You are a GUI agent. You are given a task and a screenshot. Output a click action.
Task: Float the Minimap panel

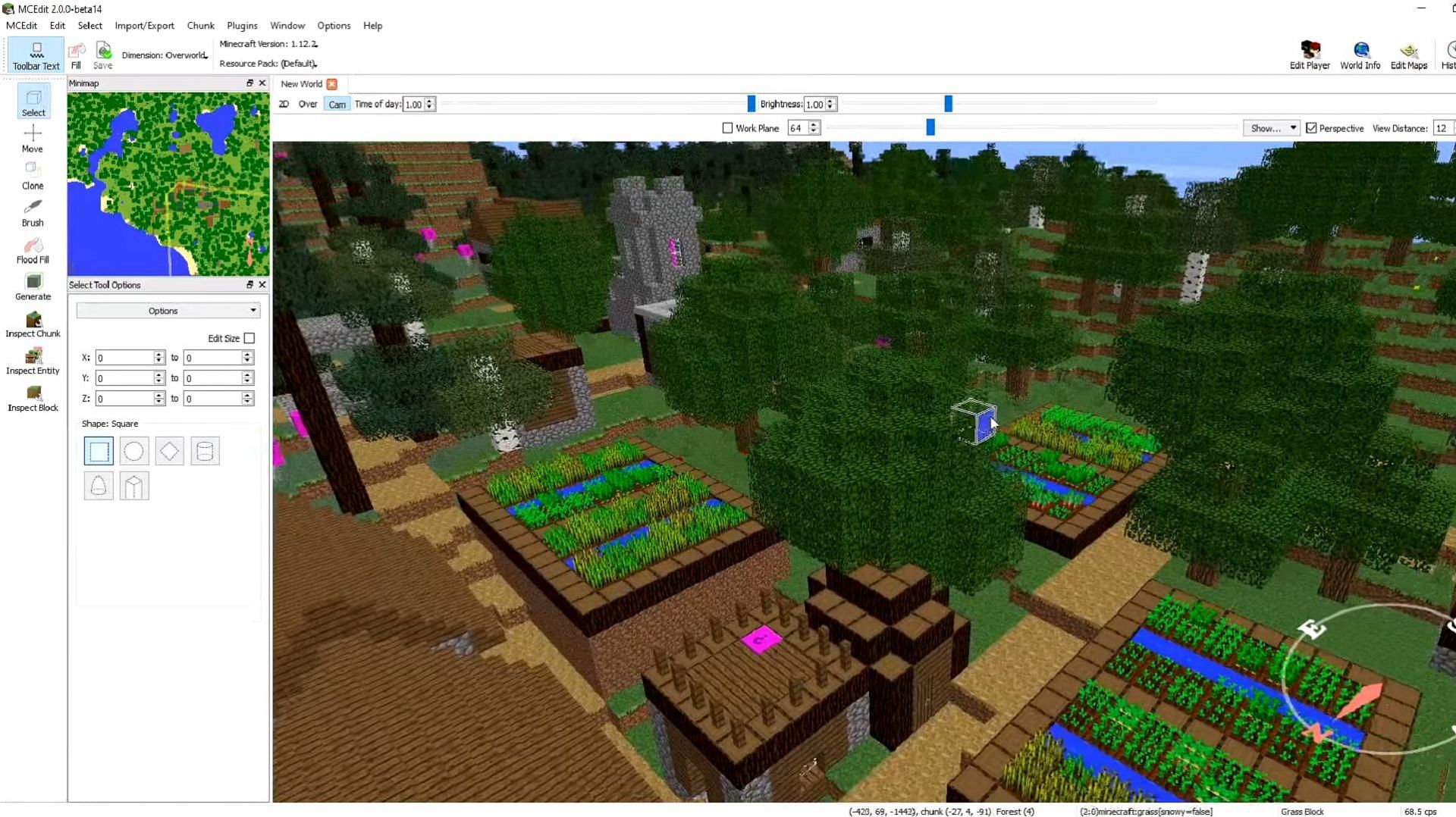coord(249,83)
